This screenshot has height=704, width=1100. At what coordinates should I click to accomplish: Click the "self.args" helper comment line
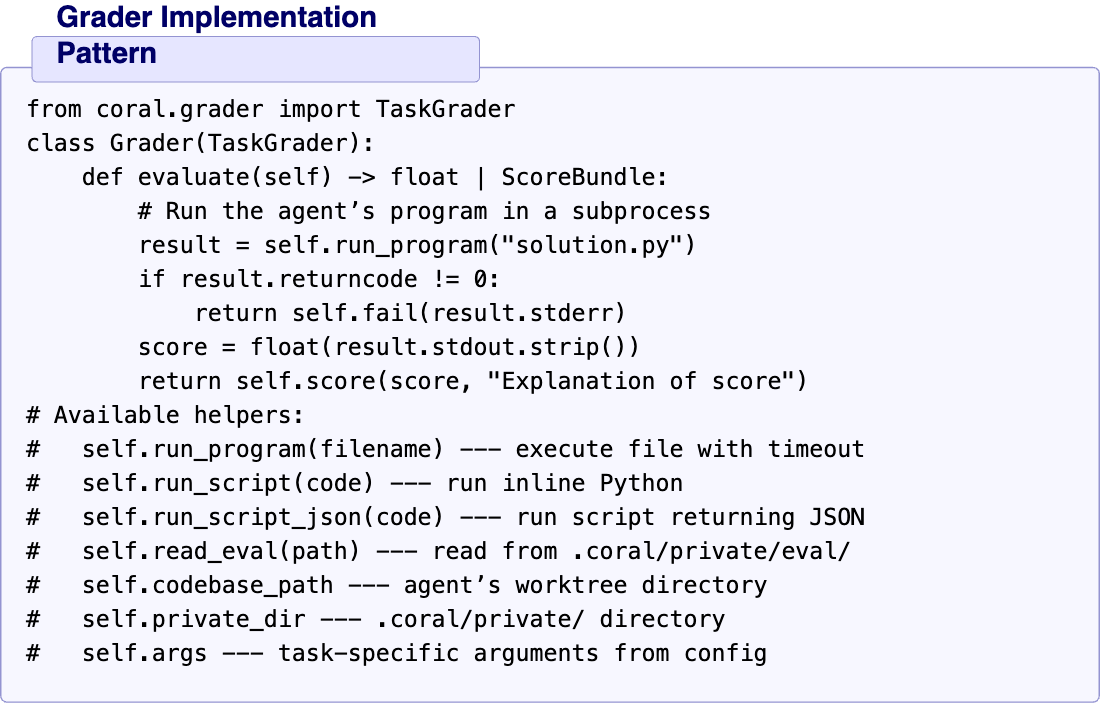397,653
